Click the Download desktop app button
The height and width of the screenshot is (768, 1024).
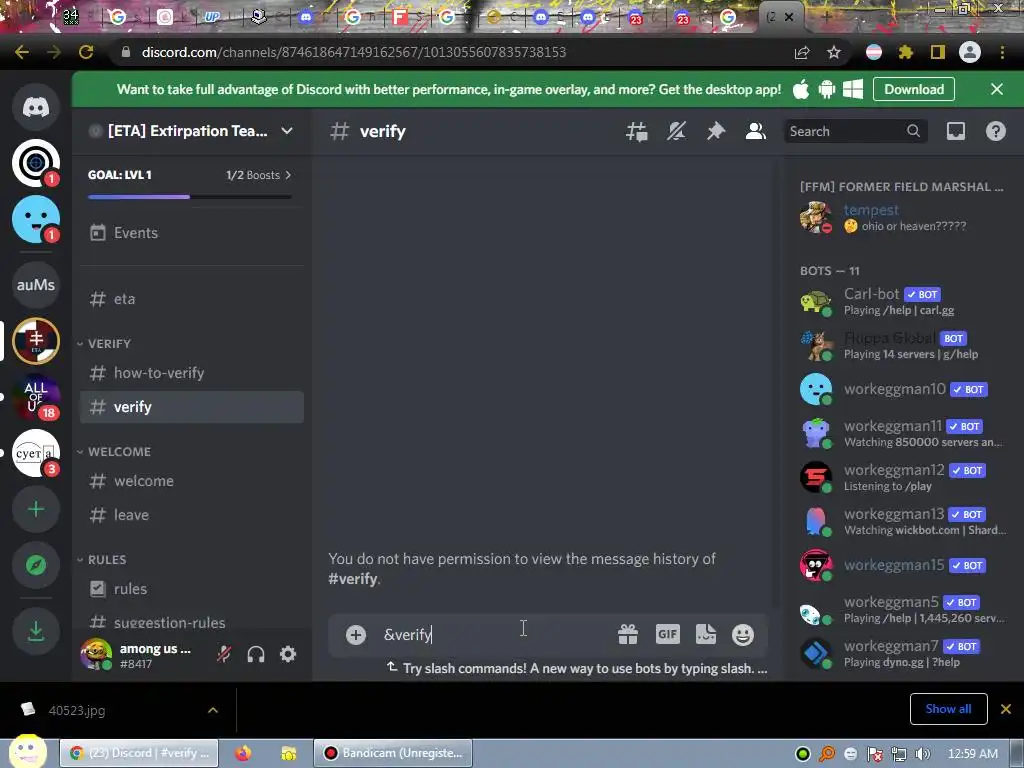pyautogui.click(x=914, y=89)
